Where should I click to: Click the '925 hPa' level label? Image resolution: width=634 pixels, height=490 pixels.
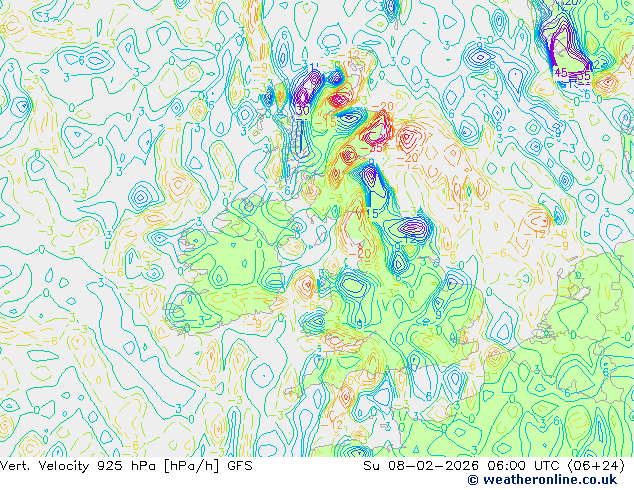point(127,466)
